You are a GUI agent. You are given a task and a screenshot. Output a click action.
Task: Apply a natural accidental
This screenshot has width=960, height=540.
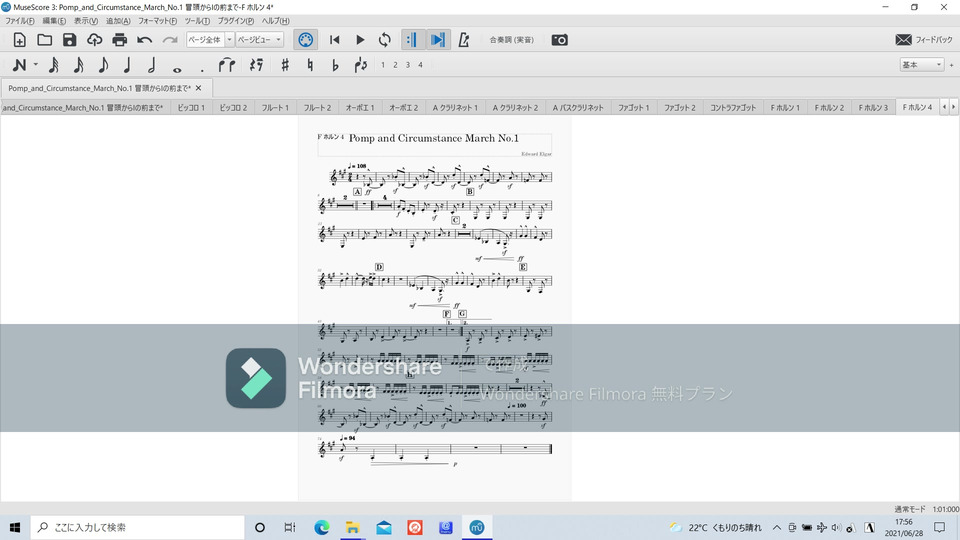tap(310, 65)
